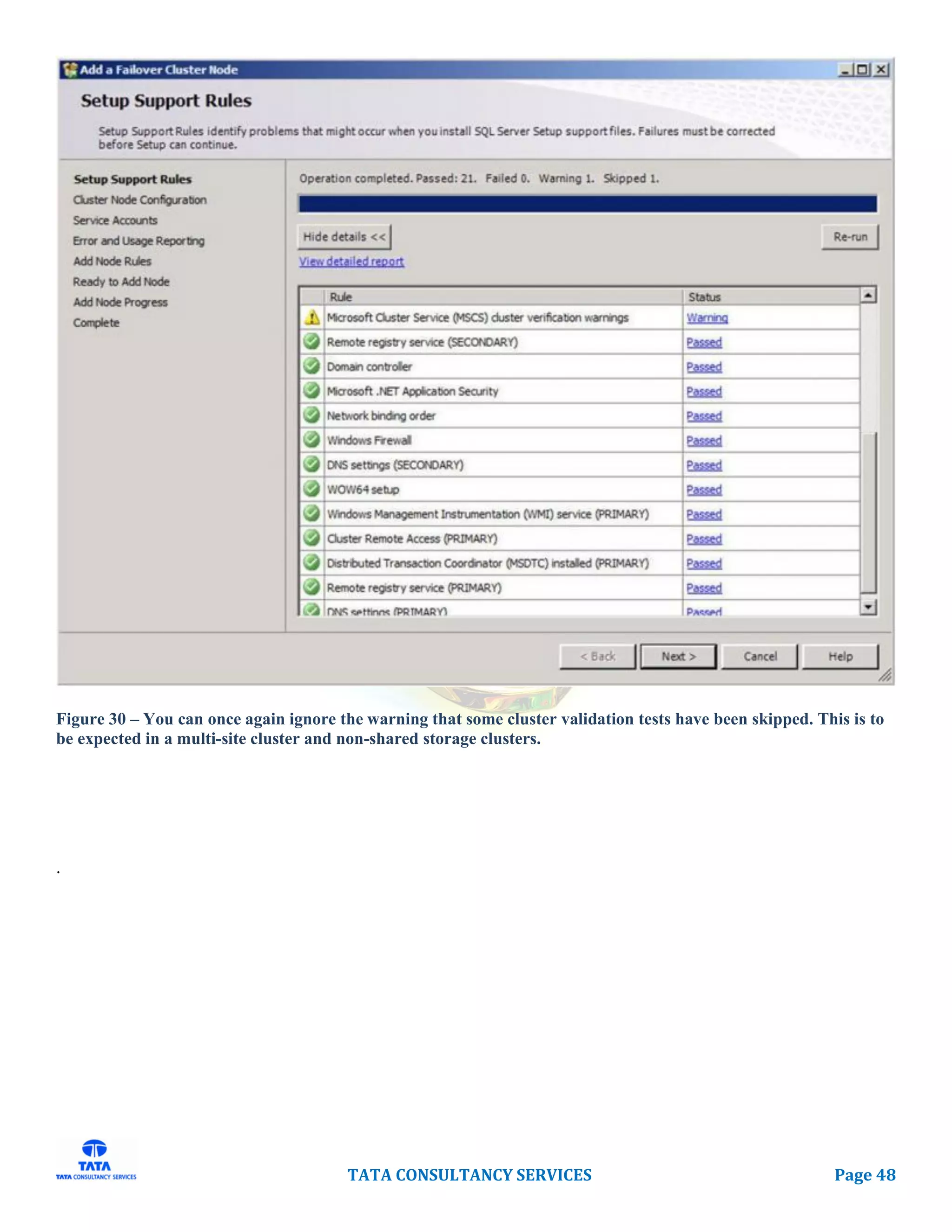Click green check icon beside Microsoft .NET Application Security
952x1232 pixels.
pos(311,391)
